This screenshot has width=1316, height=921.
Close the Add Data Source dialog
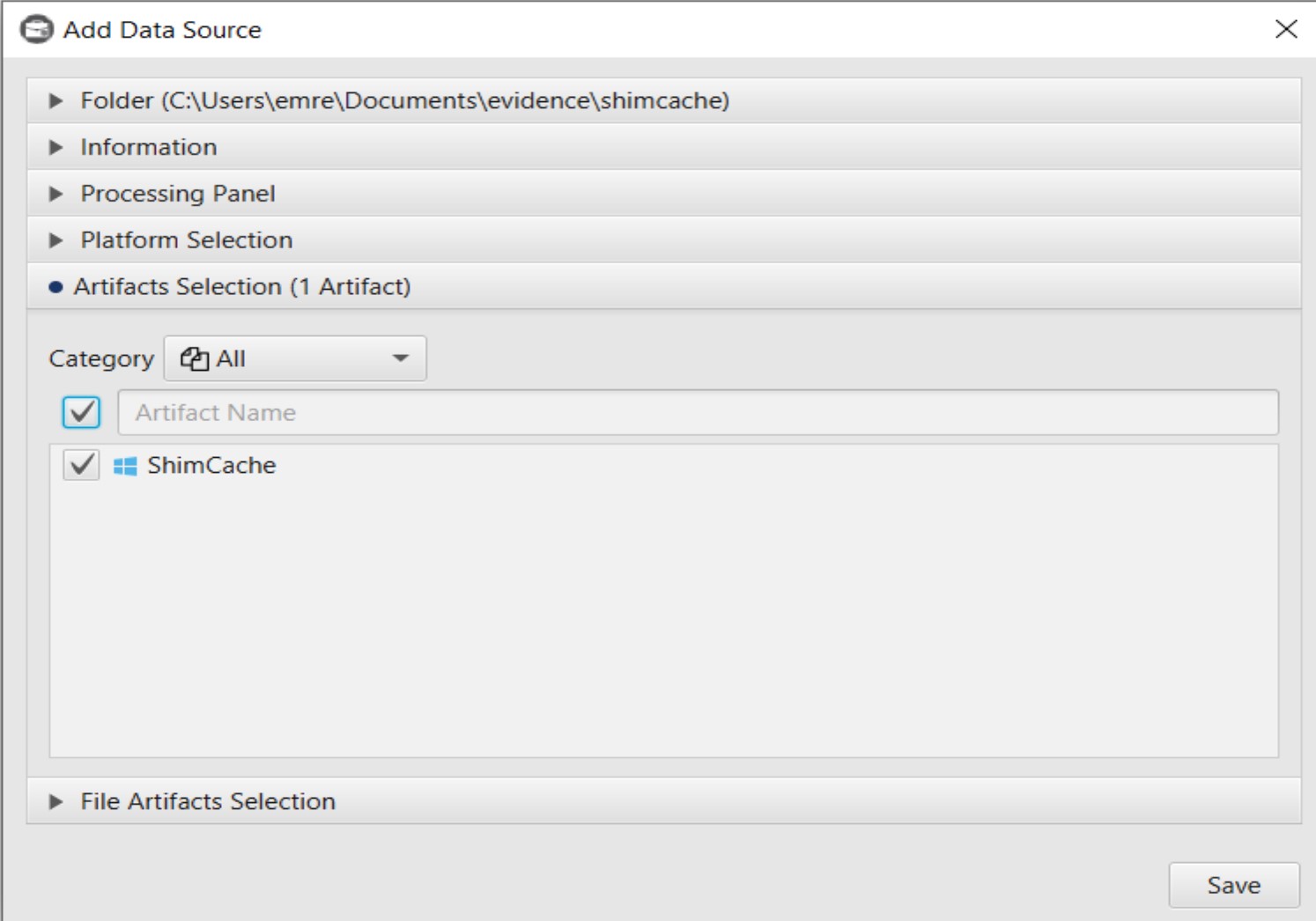point(1286,29)
